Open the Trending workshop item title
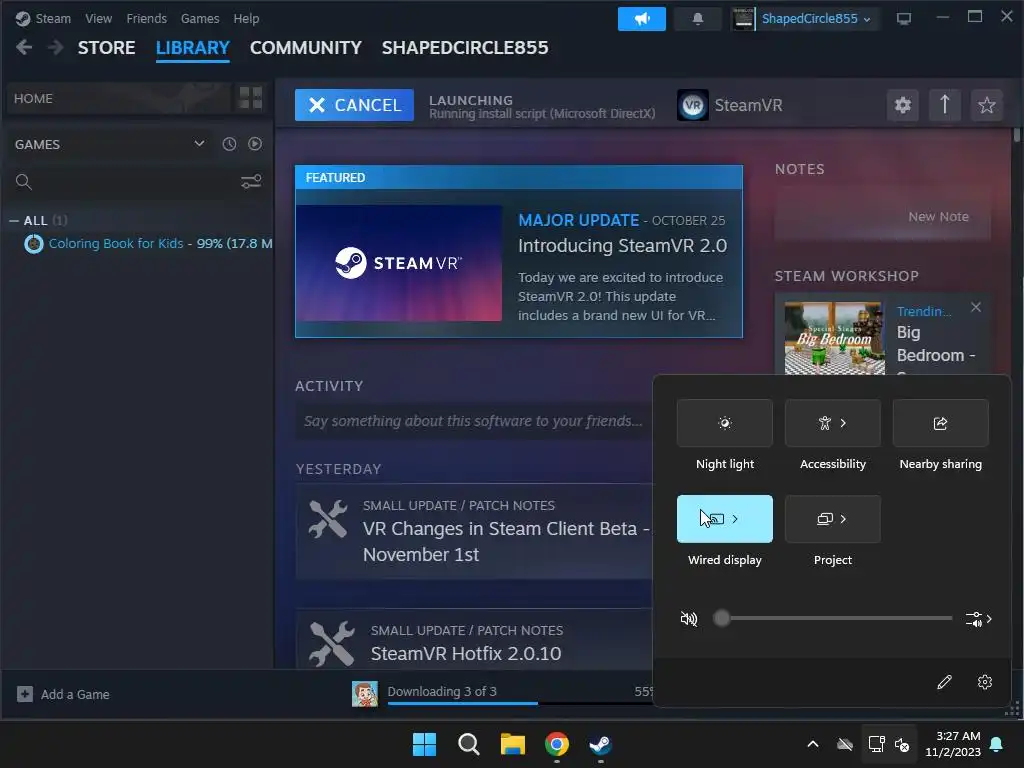The height and width of the screenshot is (768, 1024). click(x=923, y=312)
